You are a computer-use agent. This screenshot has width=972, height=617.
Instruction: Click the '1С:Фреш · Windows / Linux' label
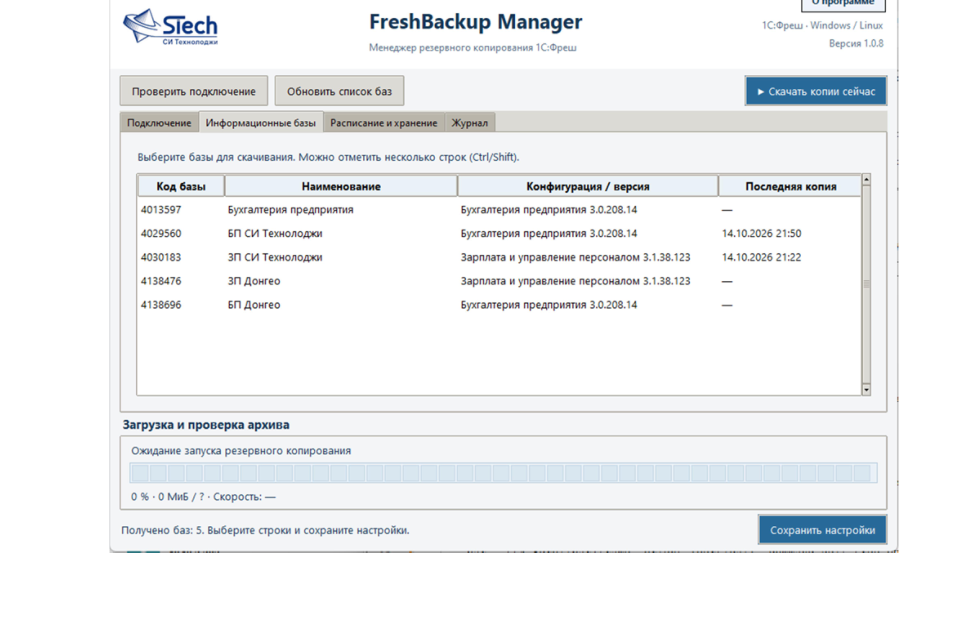[822, 25]
